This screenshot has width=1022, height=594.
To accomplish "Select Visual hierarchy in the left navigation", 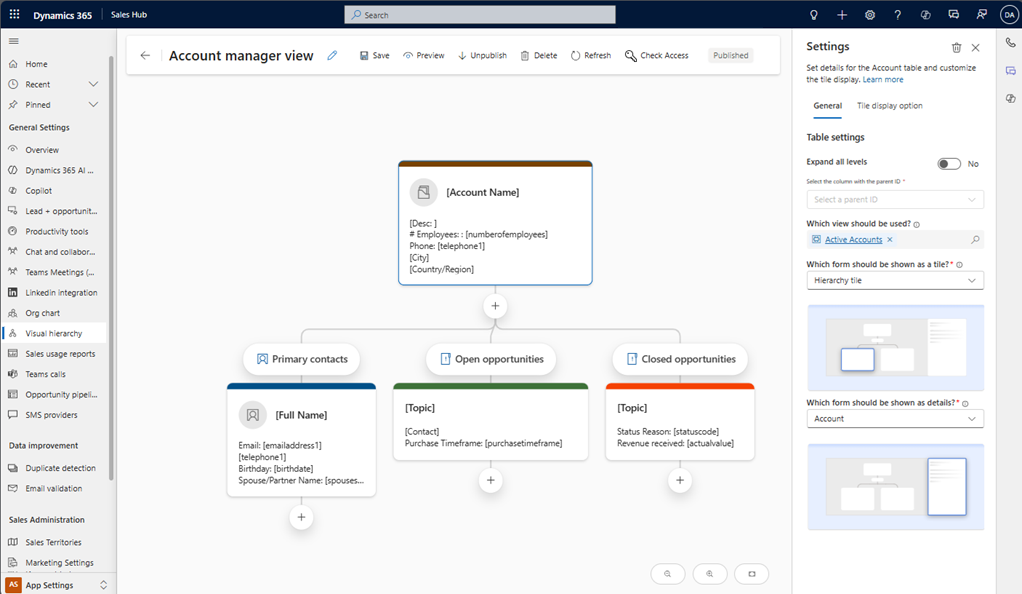I will [57, 333].
